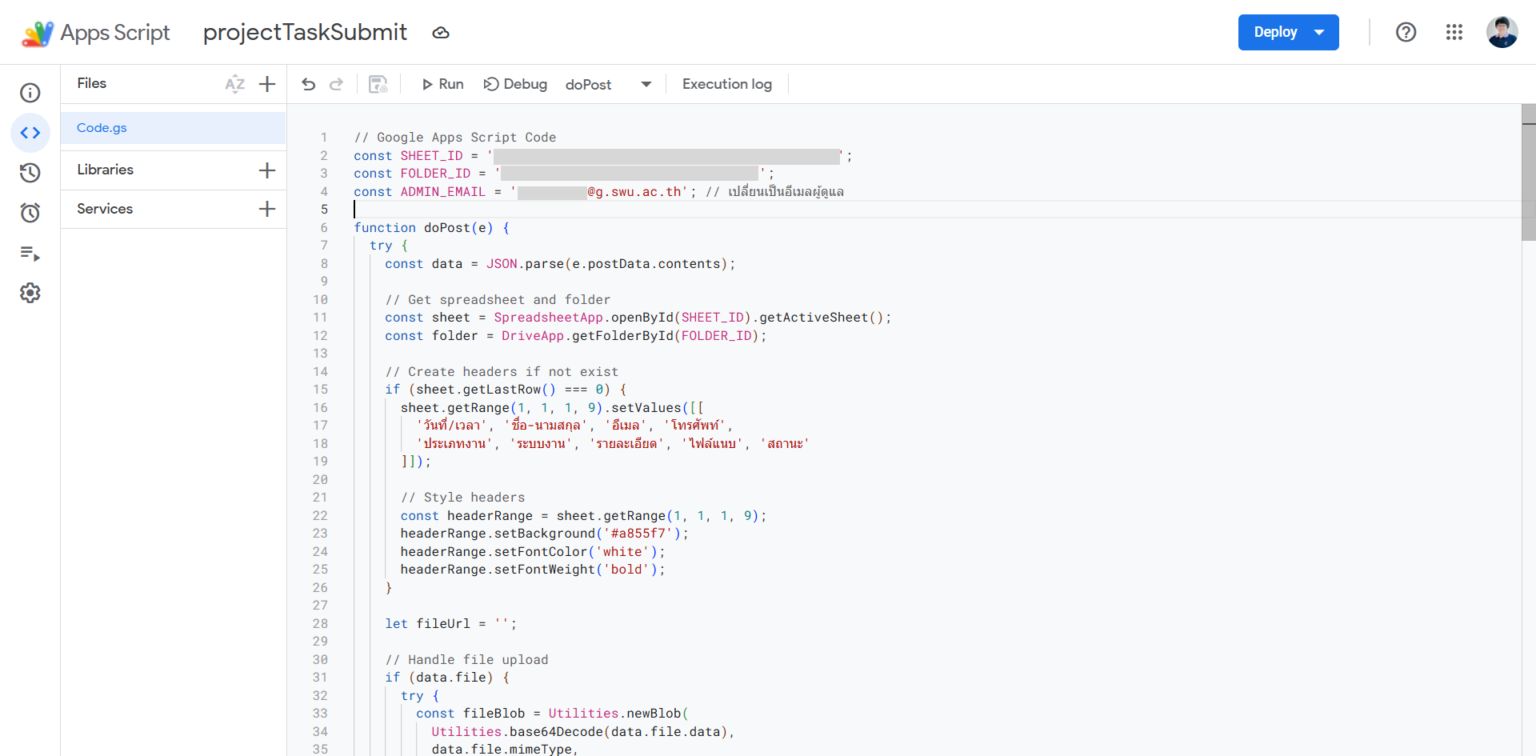Click the Debug button
The image size is (1536, 756).
[515, 84]
